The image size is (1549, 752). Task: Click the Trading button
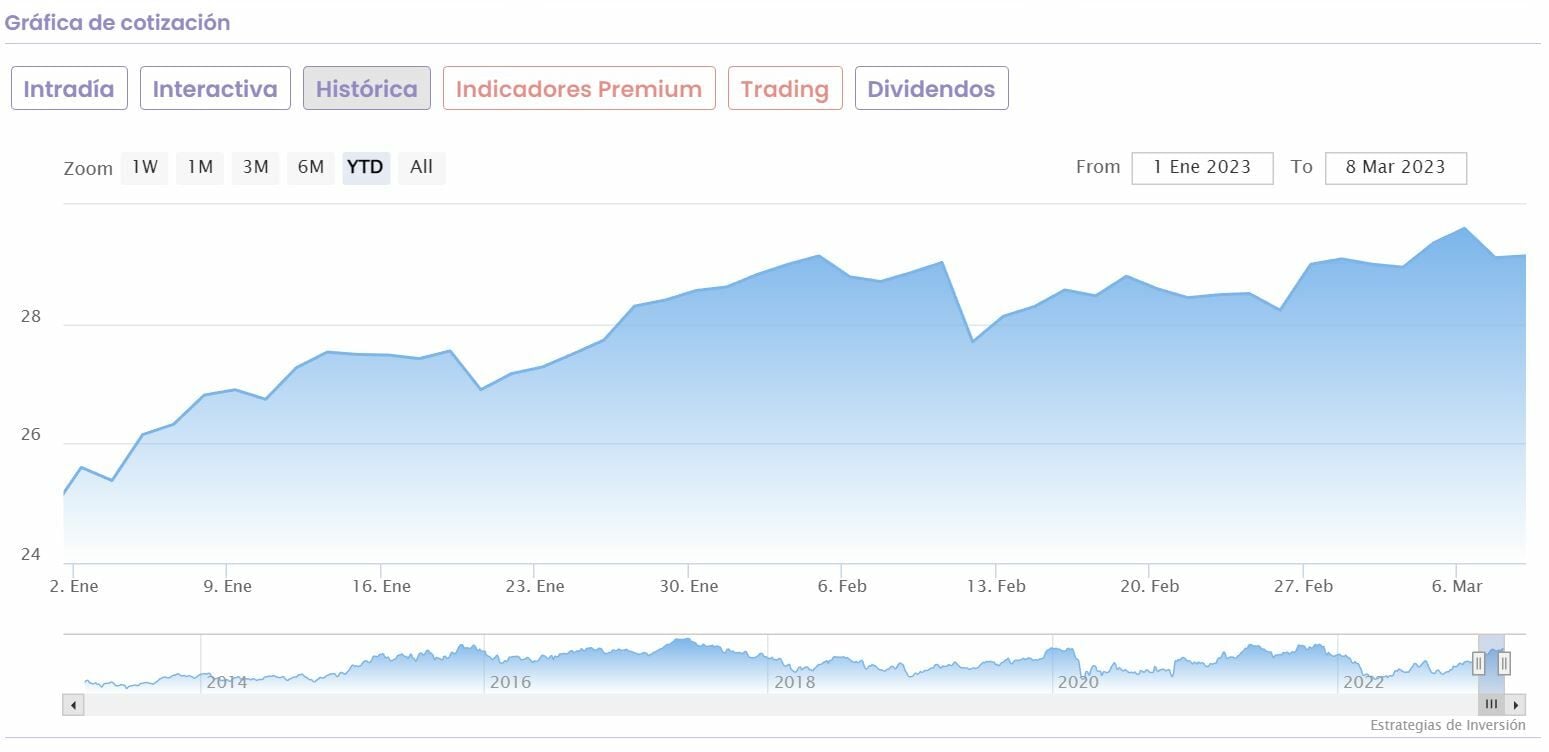785,89
